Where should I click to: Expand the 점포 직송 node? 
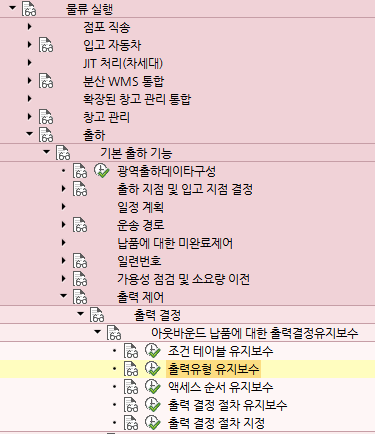(x=30, y=26)
